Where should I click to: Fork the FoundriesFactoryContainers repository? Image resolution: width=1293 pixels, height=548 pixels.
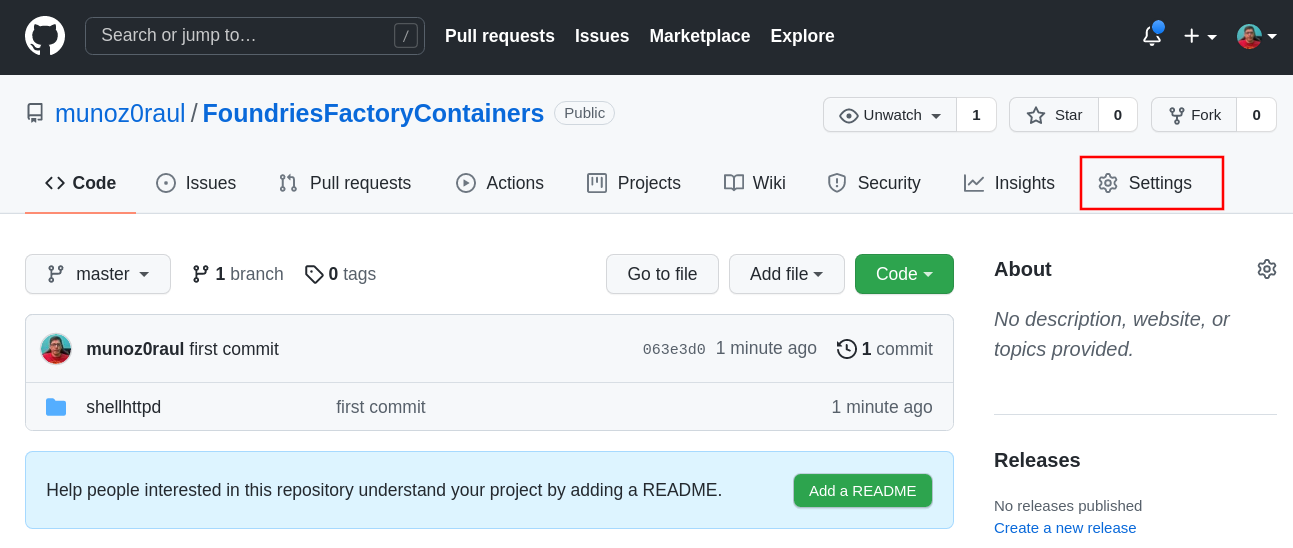click(1194, 115)
